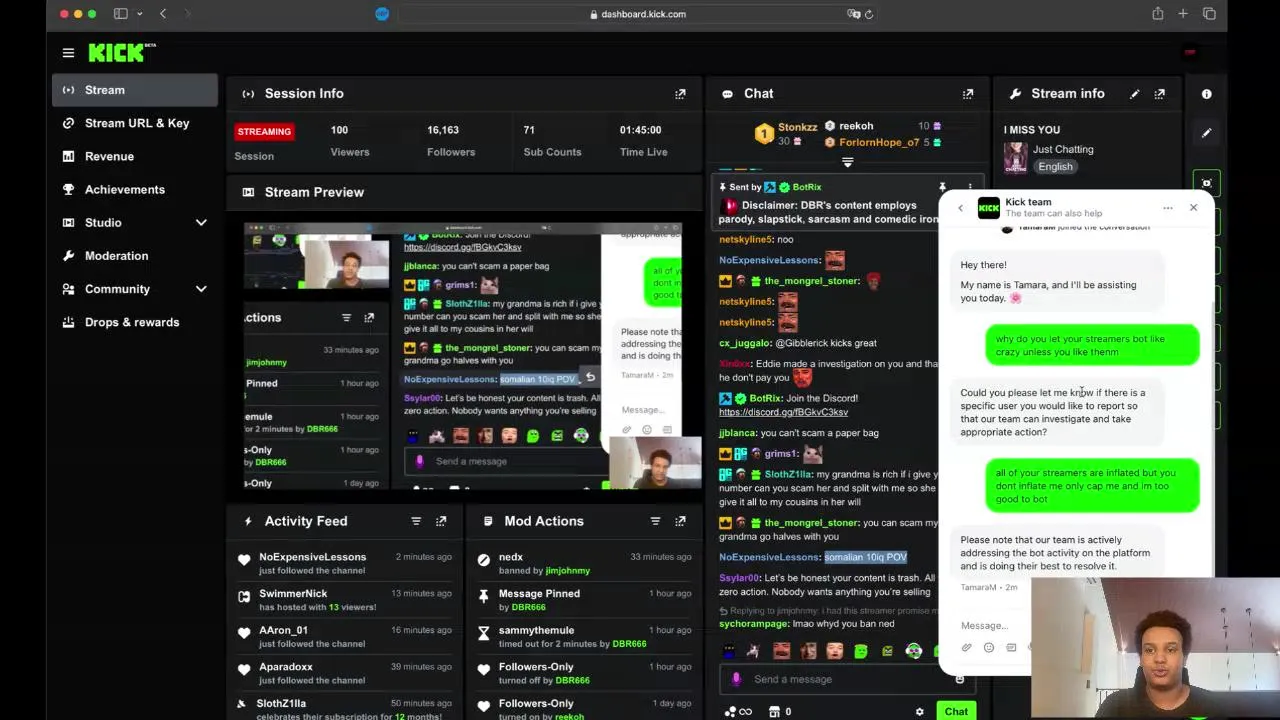Click the green frog emote in the quick emote bar
Screen dimensions: 1280x720
pyautogui.click(x=860, y=651)
